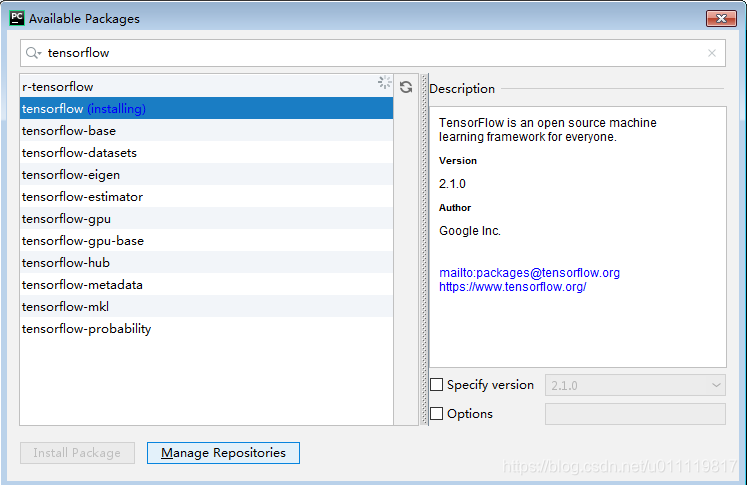
Task: Click the Install Package button
Action: pyautogui.click(x=77, y=453)
